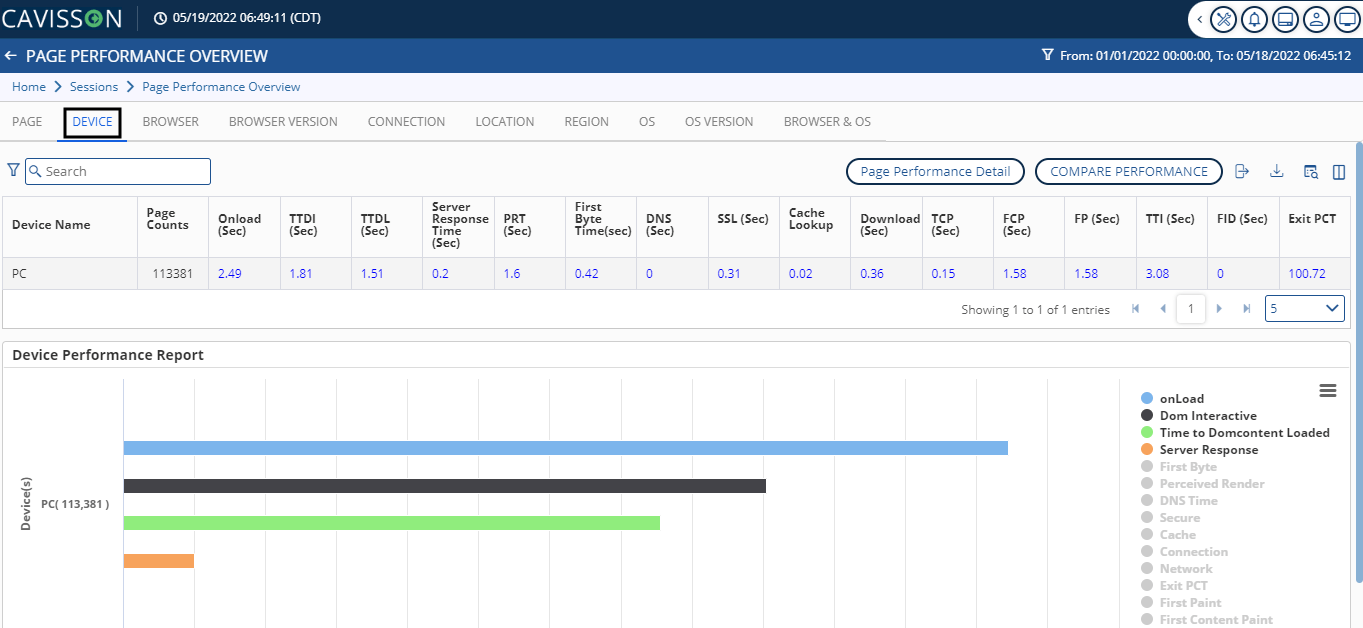
Task: Open the BROWSER & OS tab
Action: click(827, 122)
